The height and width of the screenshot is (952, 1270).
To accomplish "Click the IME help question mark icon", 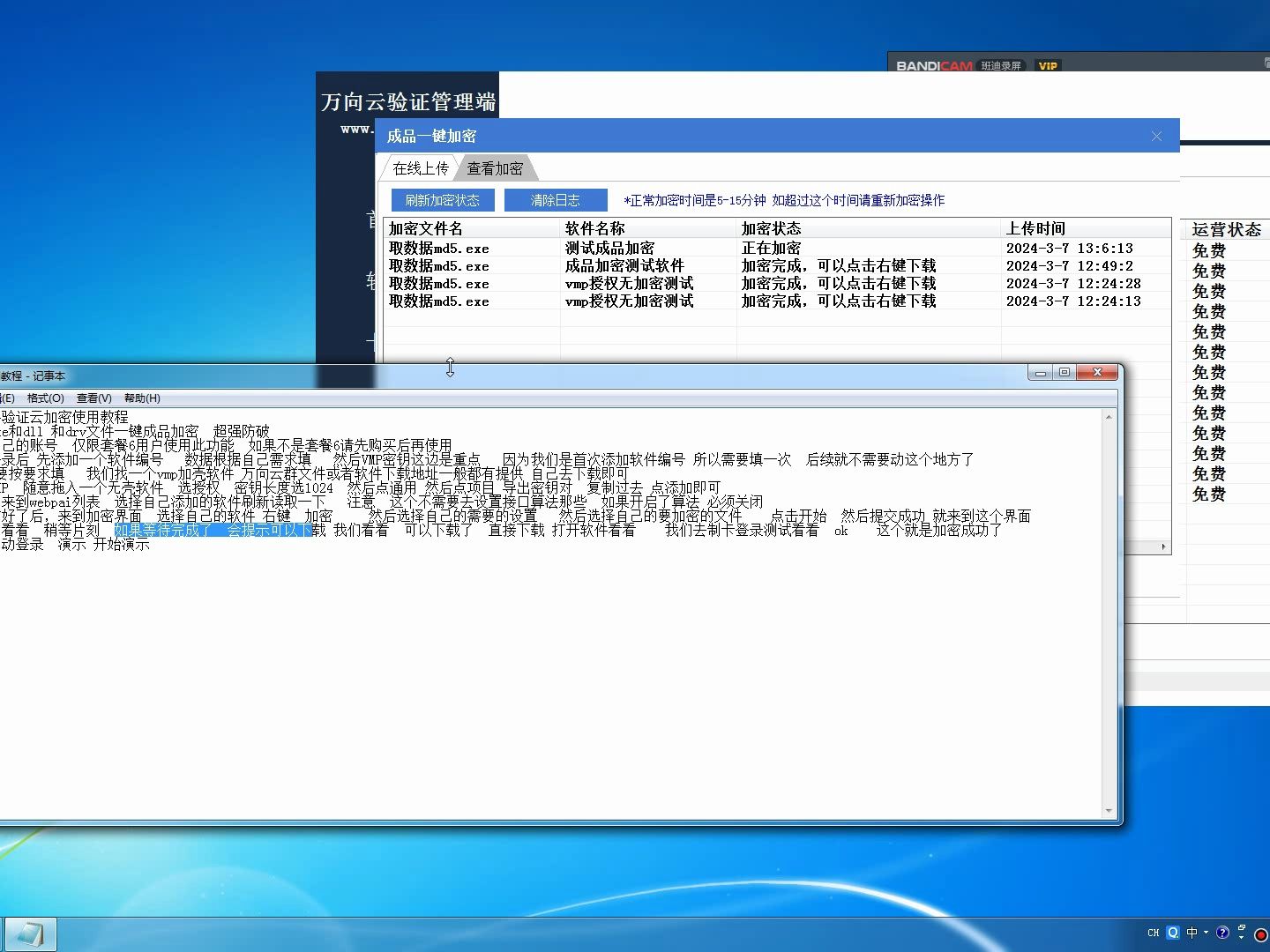I will 1222,933.
